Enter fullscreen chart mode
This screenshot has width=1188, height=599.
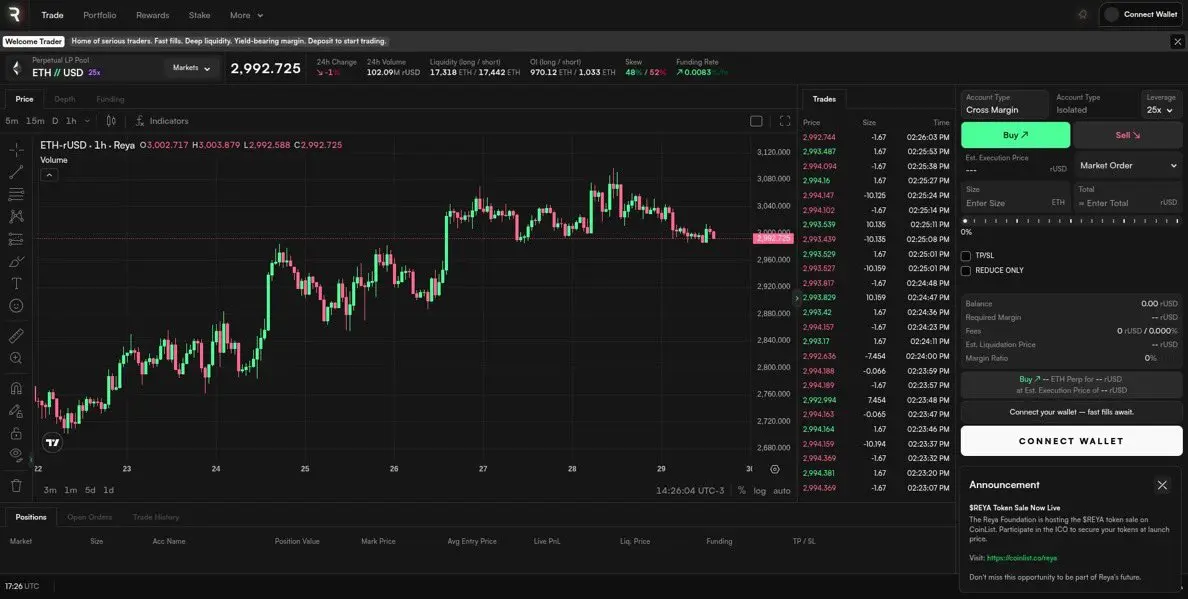[x=785, y=121]
